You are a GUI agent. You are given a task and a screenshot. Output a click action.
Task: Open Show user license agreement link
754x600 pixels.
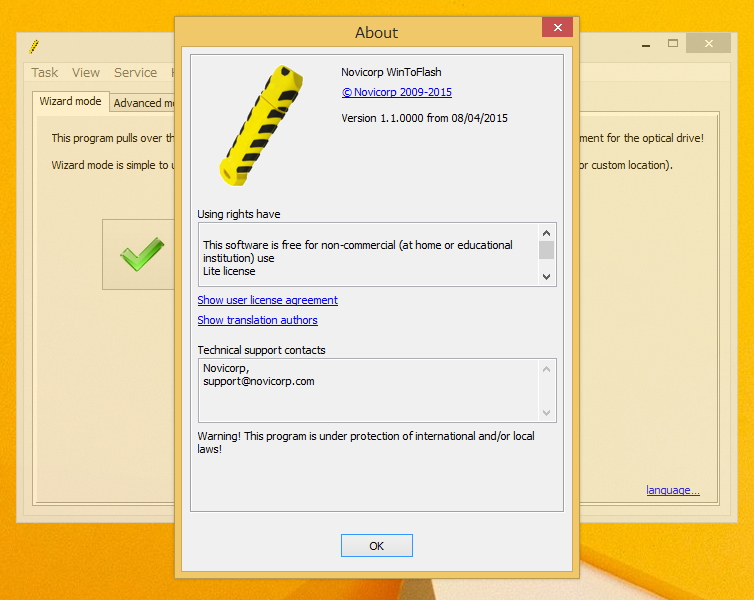click(267, 300)
